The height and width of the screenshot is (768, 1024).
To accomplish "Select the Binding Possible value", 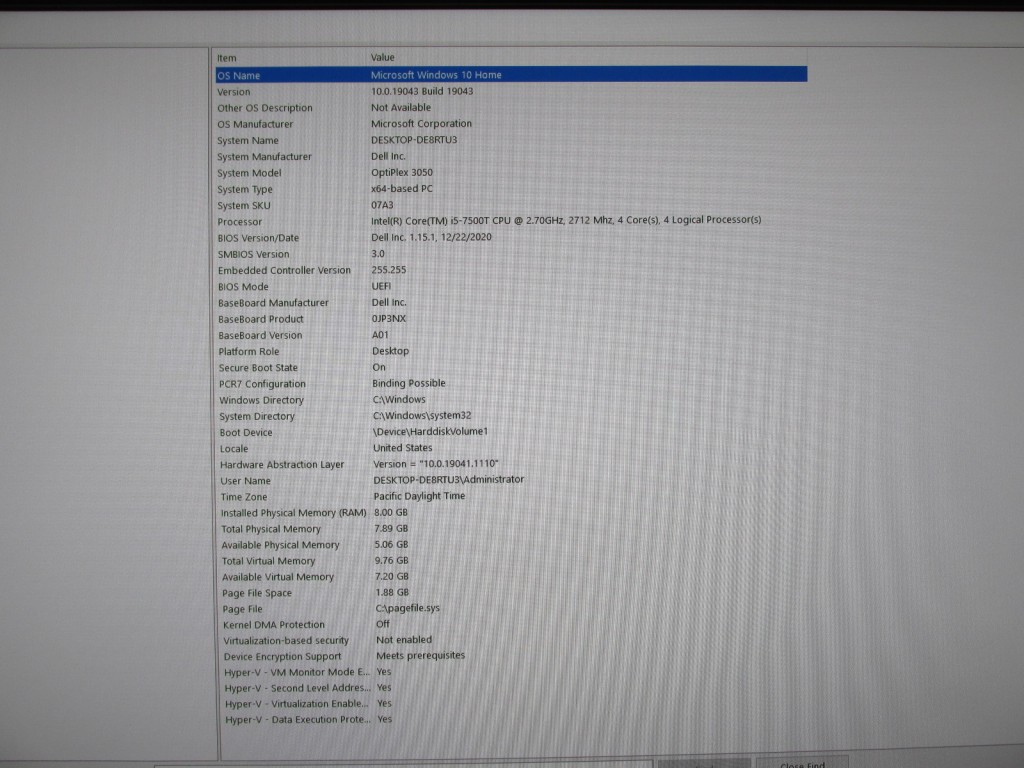I will (409, 383).
